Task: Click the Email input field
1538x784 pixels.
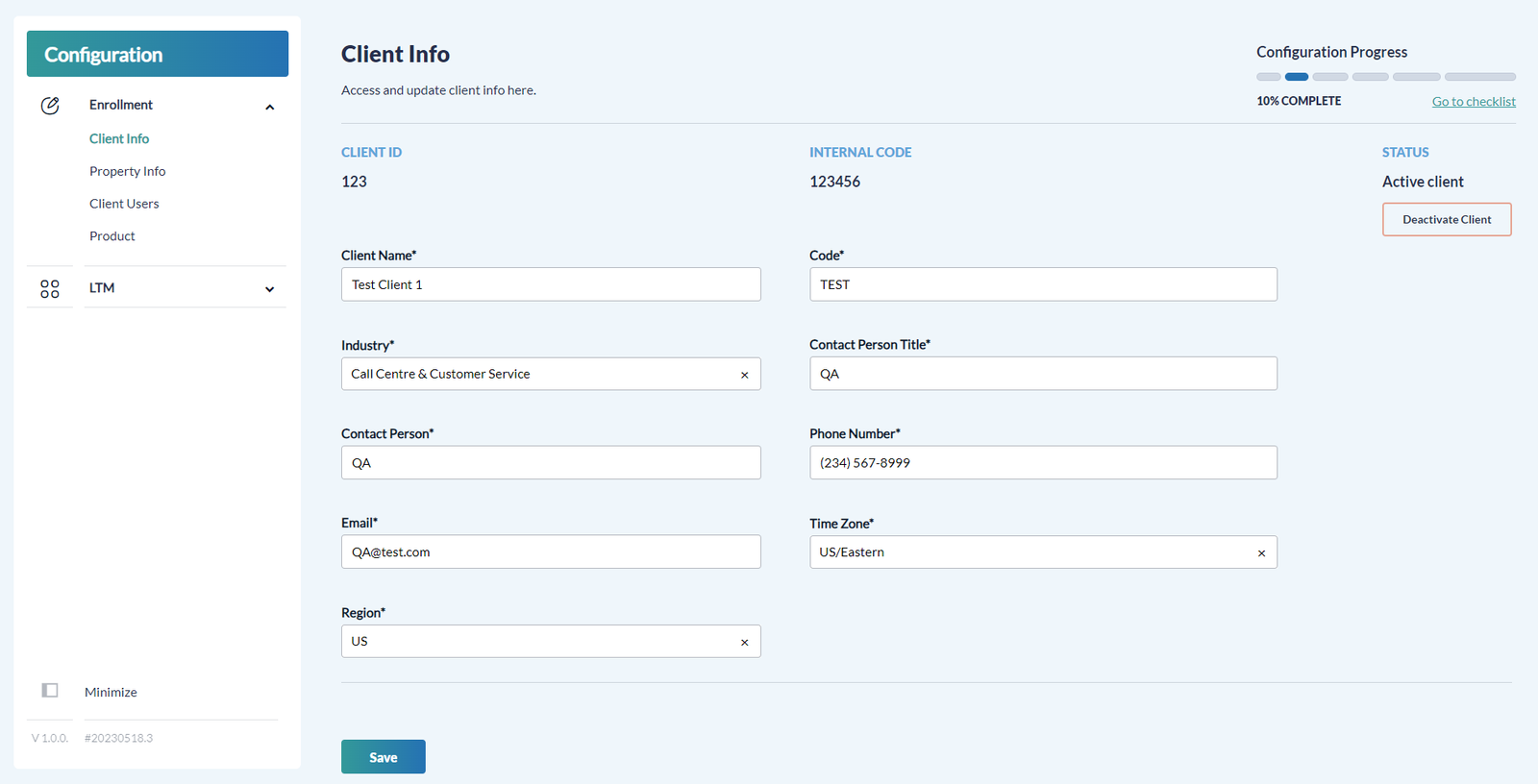Action: click(x=551, y=551)
